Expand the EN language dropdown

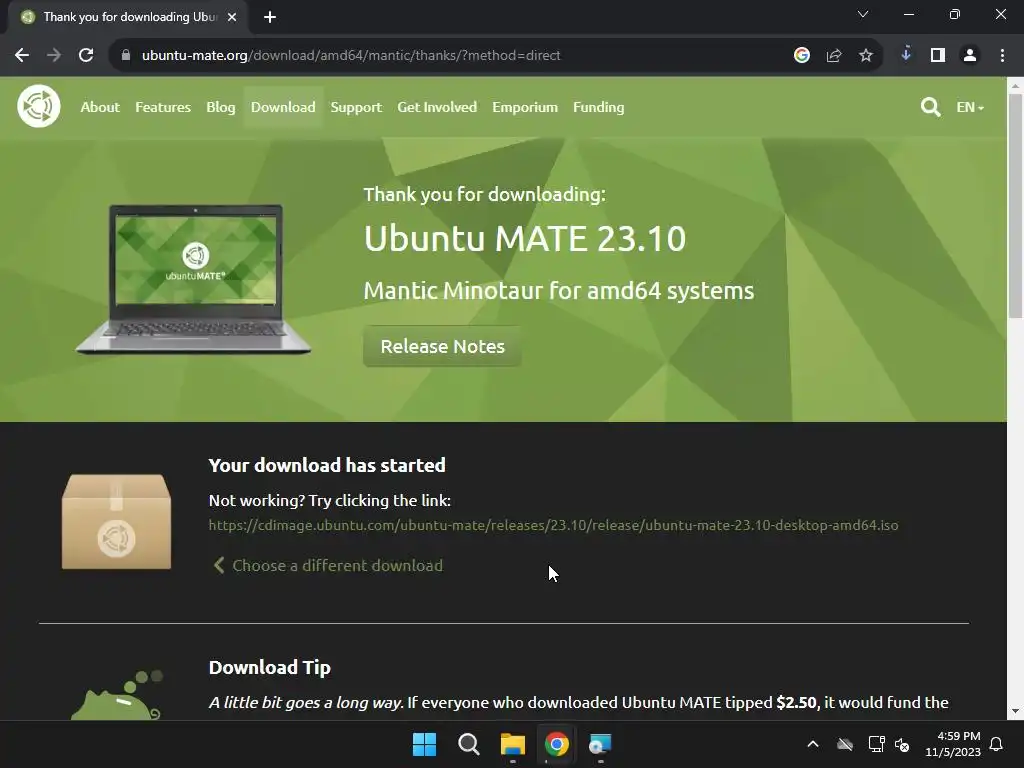click(x=970, y=106)
